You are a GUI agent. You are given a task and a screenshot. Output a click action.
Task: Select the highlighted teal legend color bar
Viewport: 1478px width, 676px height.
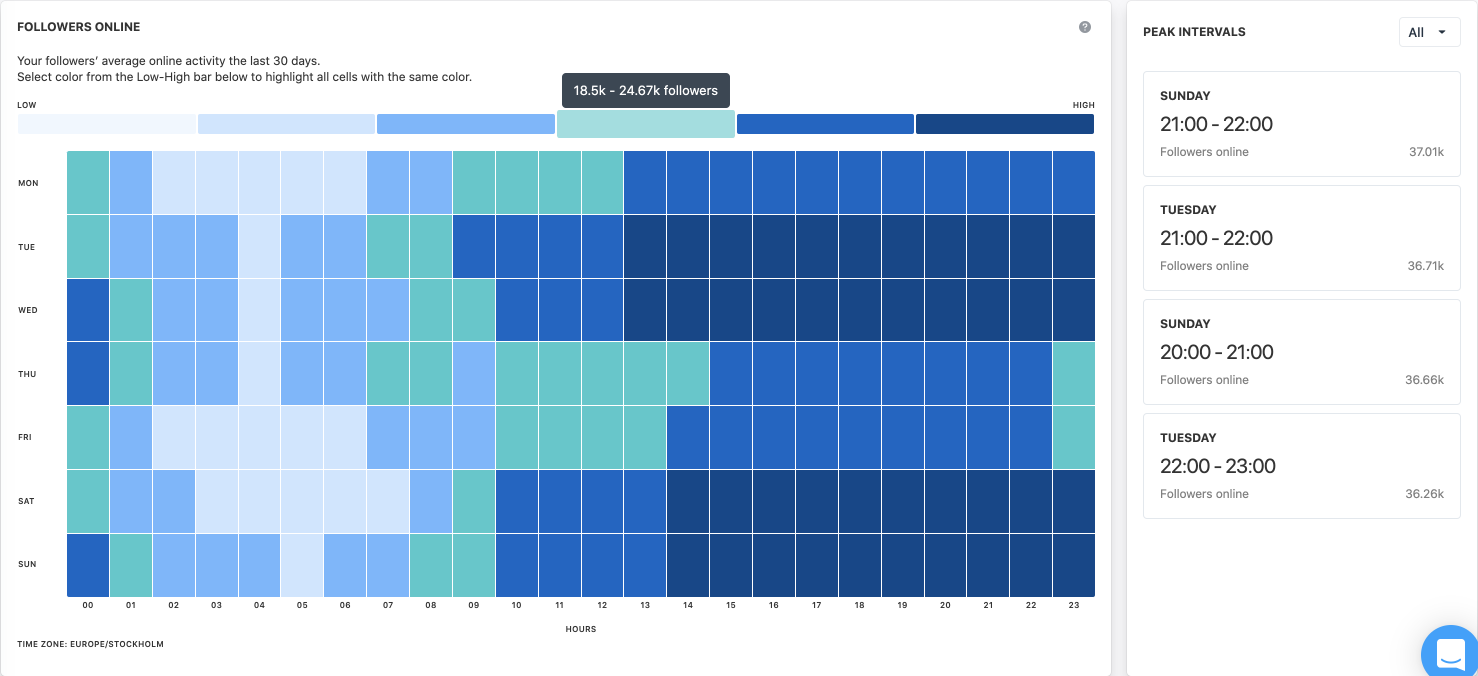pyautogui.click(x=646, y=124)
